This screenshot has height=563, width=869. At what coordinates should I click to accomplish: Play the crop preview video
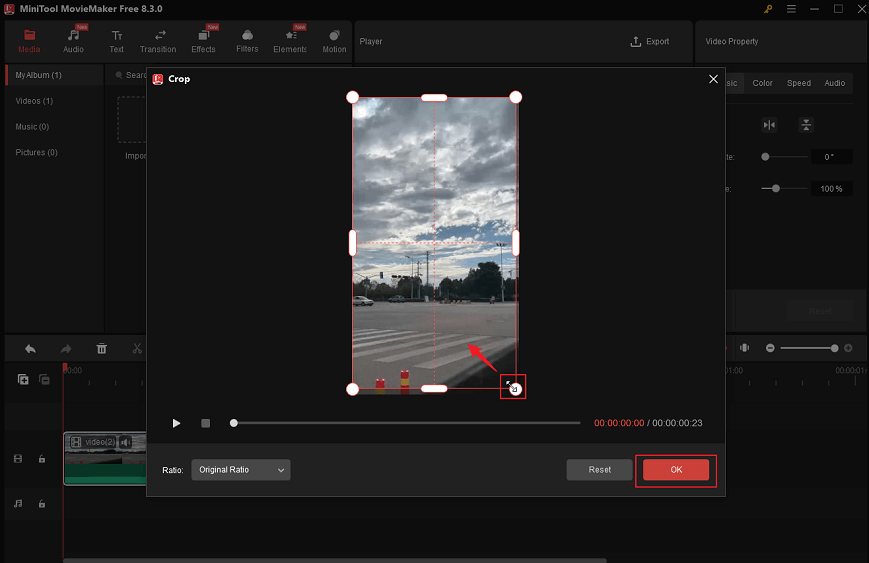tap(176, 423)
